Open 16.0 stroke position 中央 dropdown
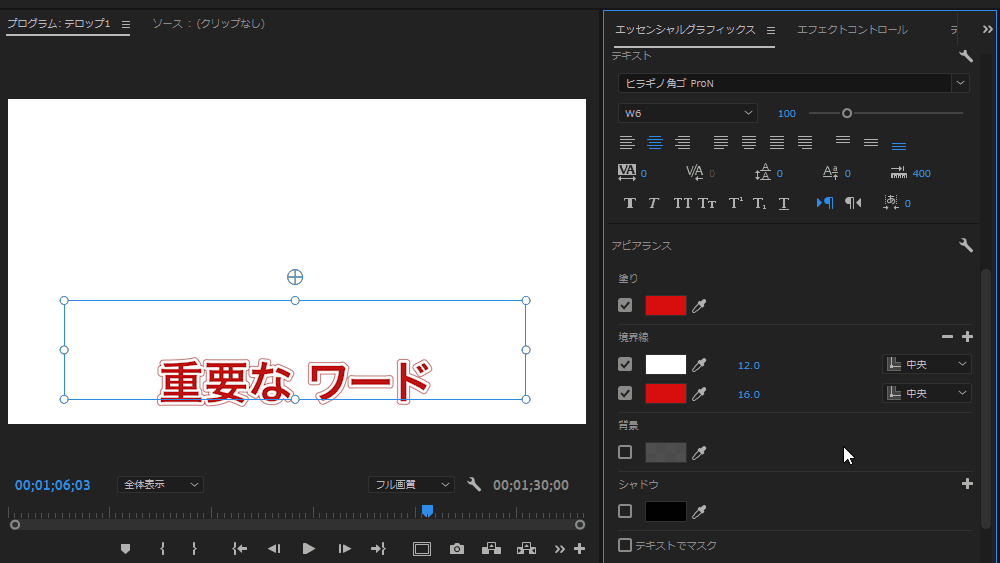Viewport: 1000px width, 563px height. 927,393
